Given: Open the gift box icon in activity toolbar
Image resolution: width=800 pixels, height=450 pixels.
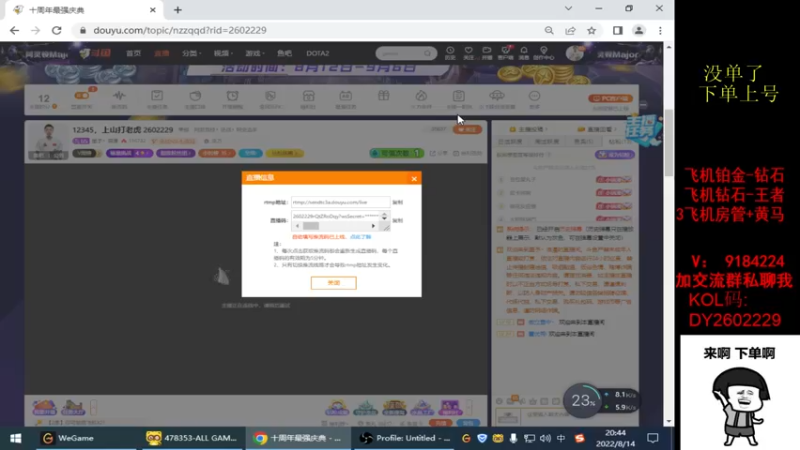Looking at the screenshot, I should tap(383, 97).
